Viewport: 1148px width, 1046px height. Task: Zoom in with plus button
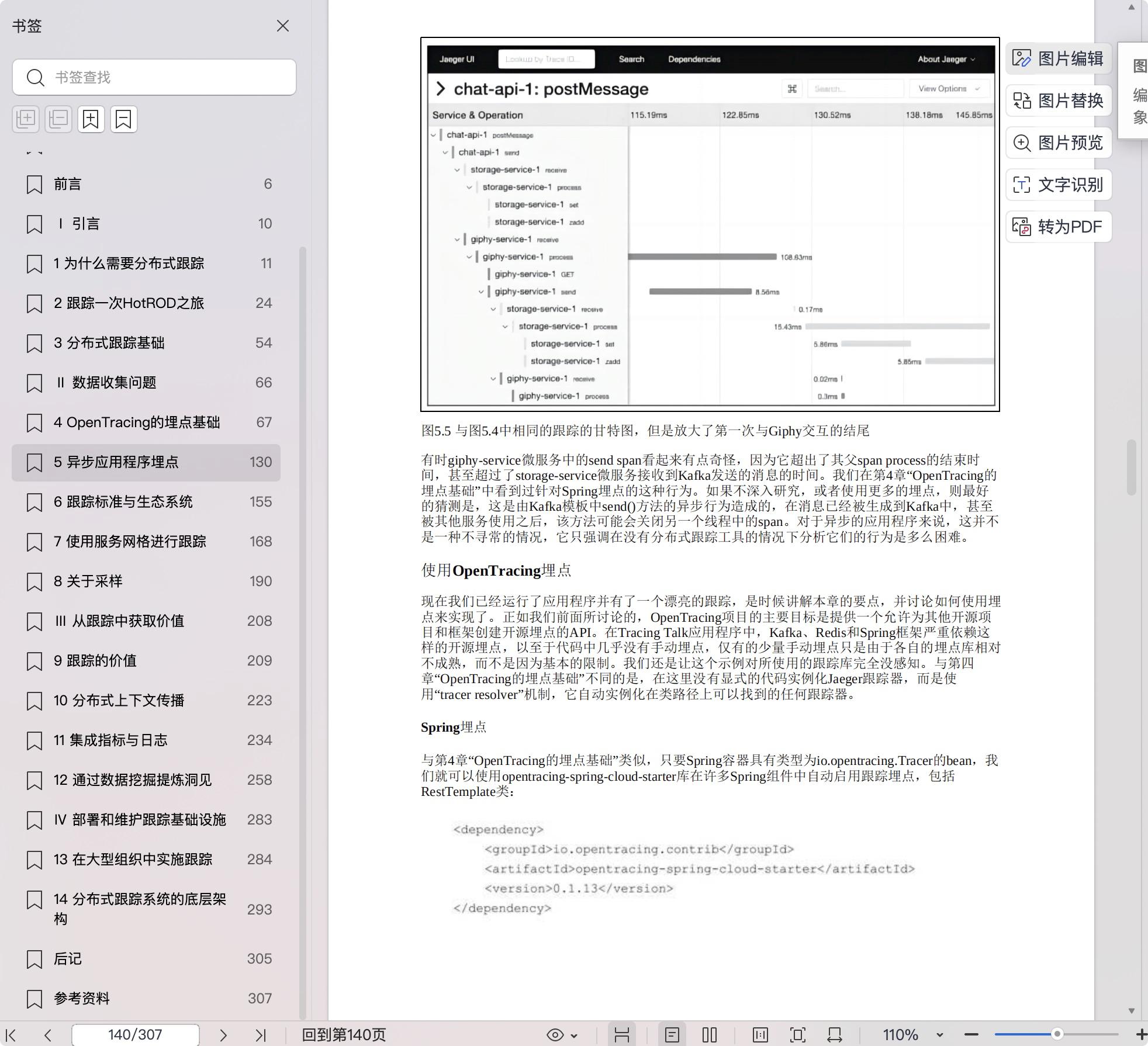pyautogui.click(x=1140, y=1035)
